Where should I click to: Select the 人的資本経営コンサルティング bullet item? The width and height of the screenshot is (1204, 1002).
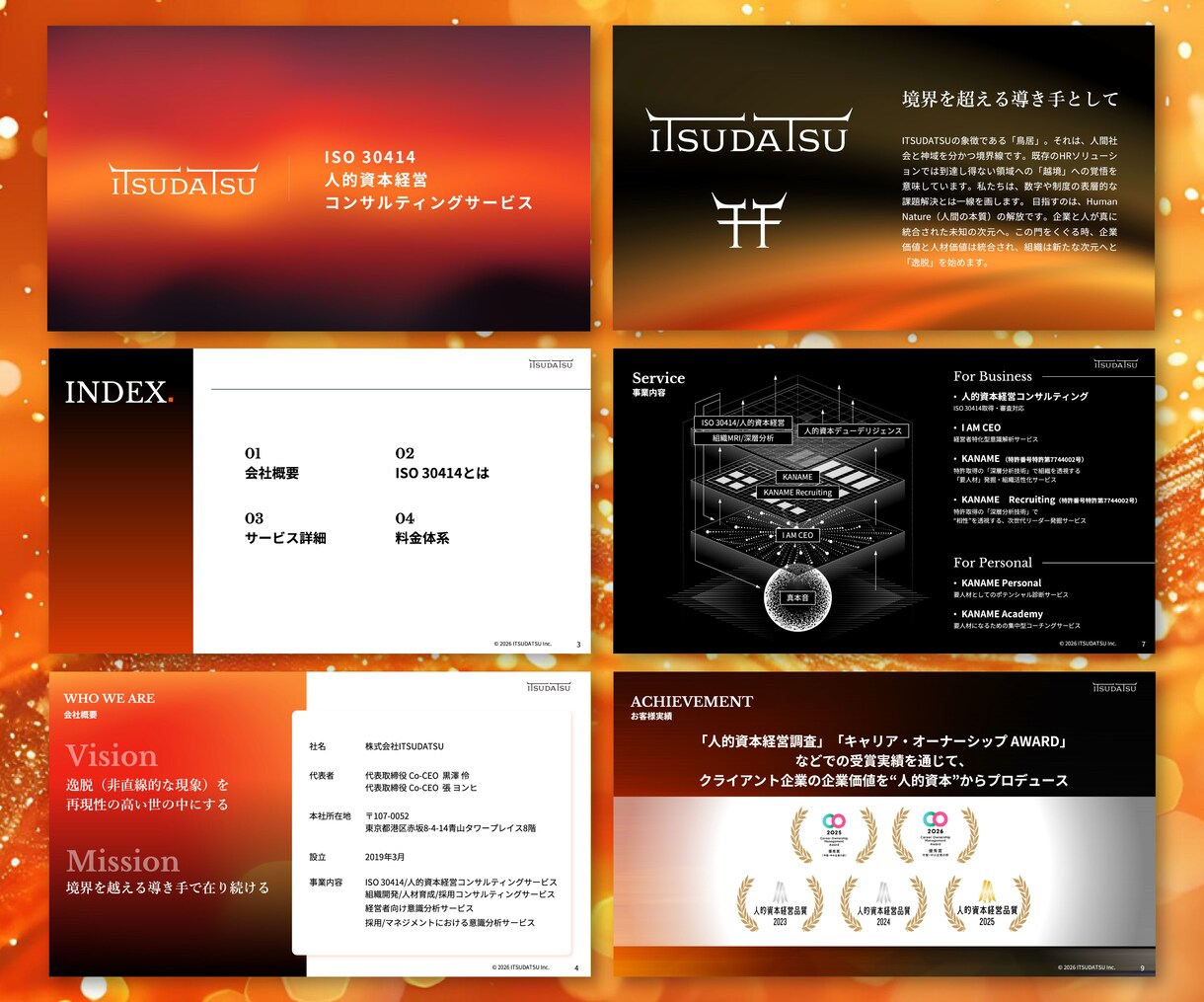tap(1020, 401)
